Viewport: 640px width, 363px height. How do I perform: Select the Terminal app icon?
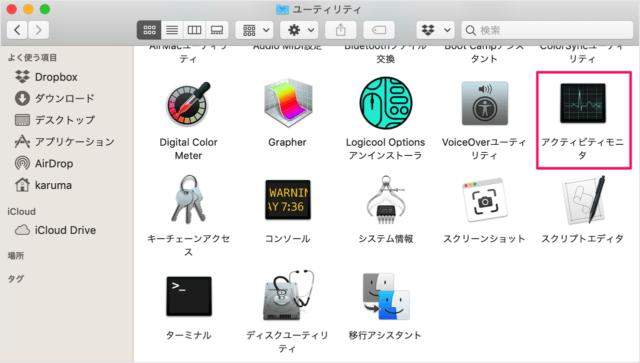pyautogui.click(x=189, y=296)
